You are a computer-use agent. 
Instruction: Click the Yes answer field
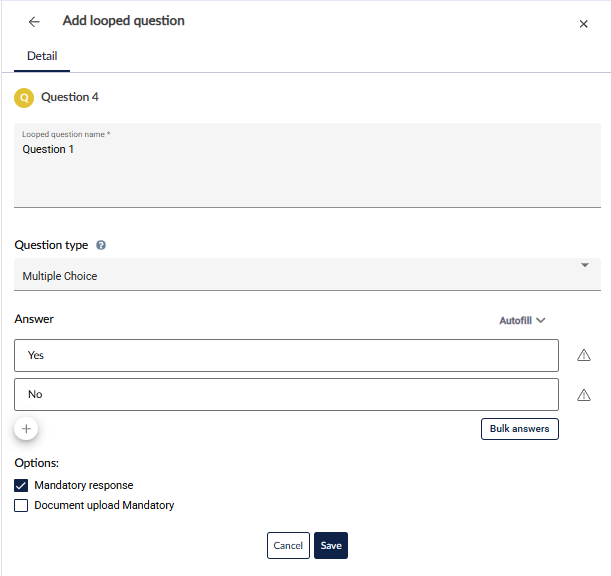[286, 355]
